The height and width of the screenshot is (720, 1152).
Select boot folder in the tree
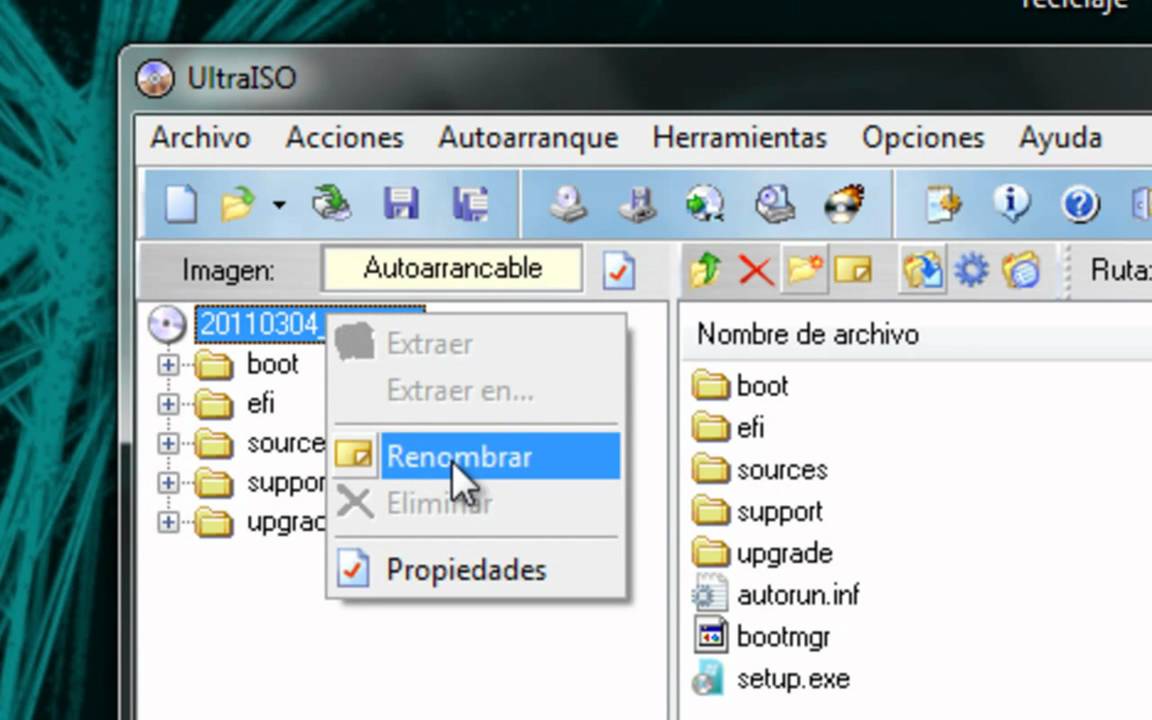click(x=273, y=364)
